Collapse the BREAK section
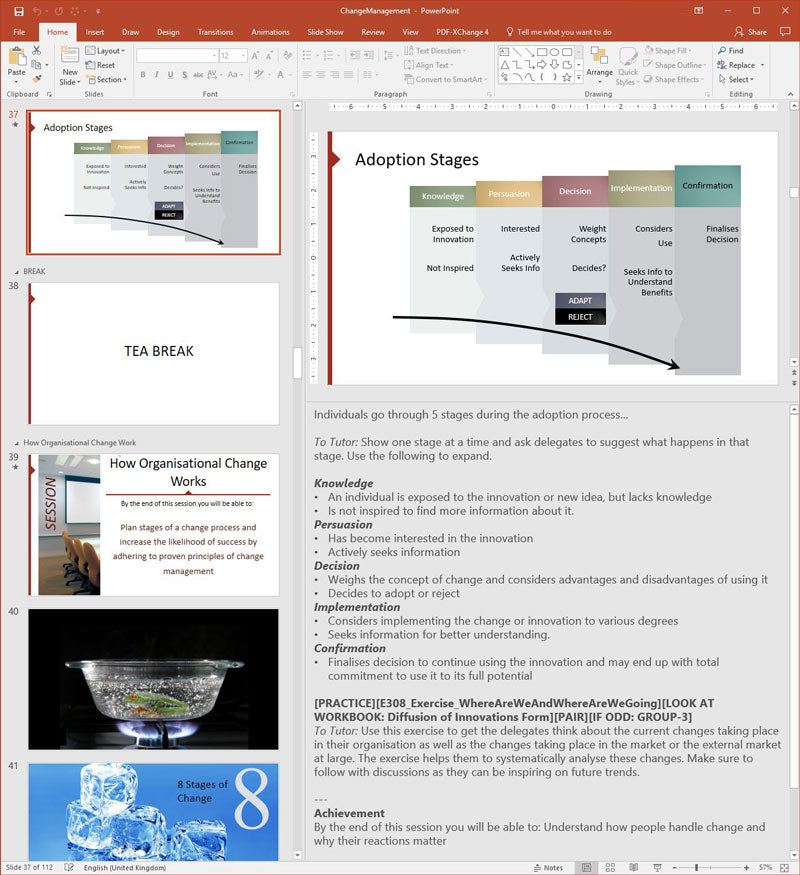This screenshot has width=800, height=875. click(x=16, y=272)
